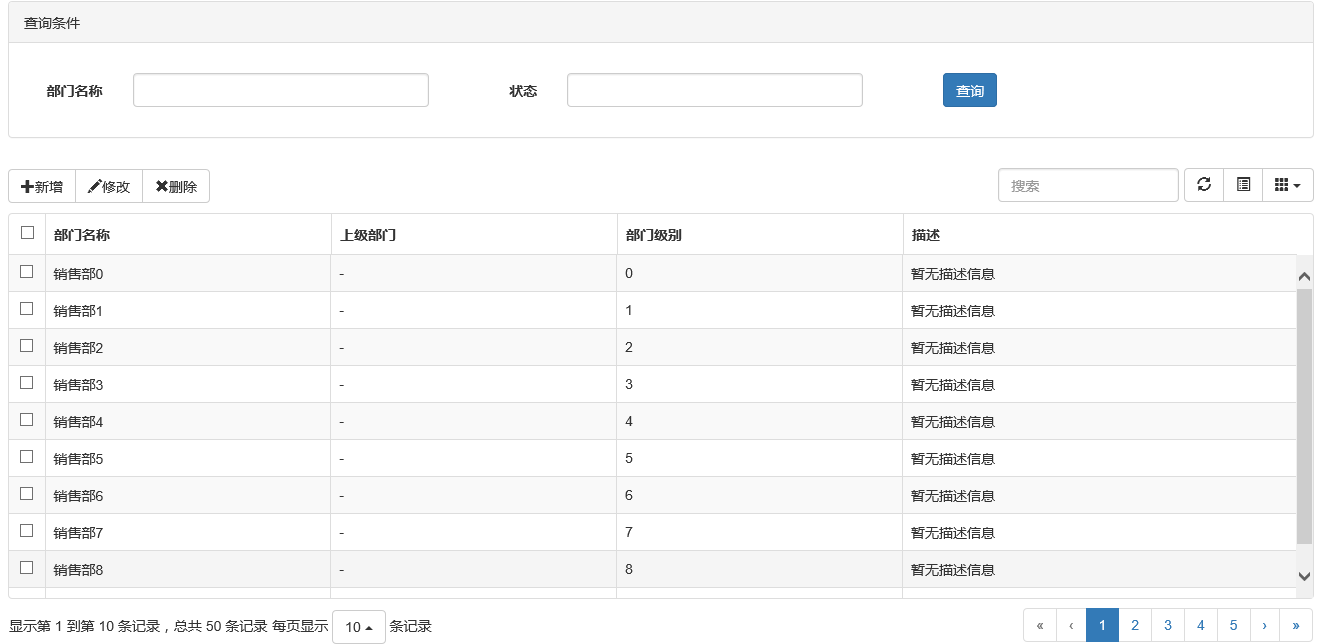Go to previous page ‹ button
This screenshot has height=644, width=1323.
1071,625
